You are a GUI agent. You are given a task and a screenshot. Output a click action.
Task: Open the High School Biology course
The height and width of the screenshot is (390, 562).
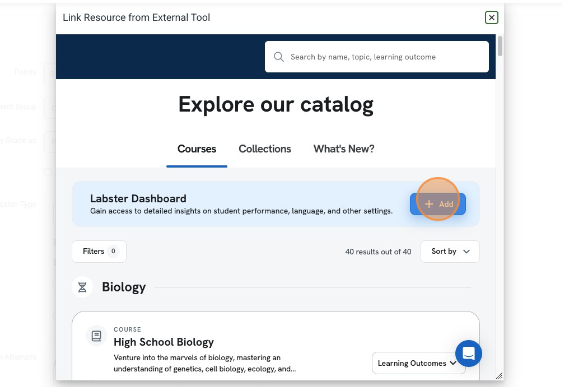(163, 342)
